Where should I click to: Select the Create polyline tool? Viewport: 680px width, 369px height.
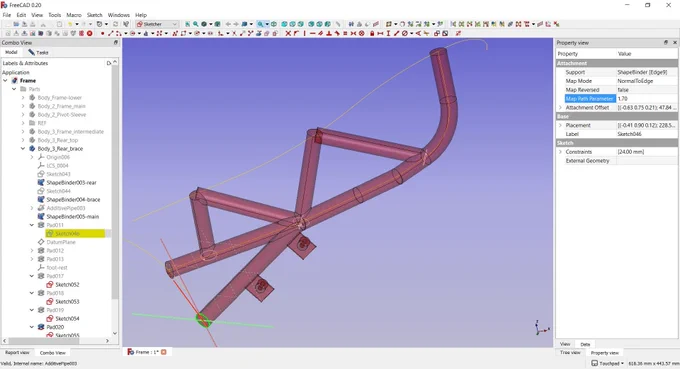[174, 33]
